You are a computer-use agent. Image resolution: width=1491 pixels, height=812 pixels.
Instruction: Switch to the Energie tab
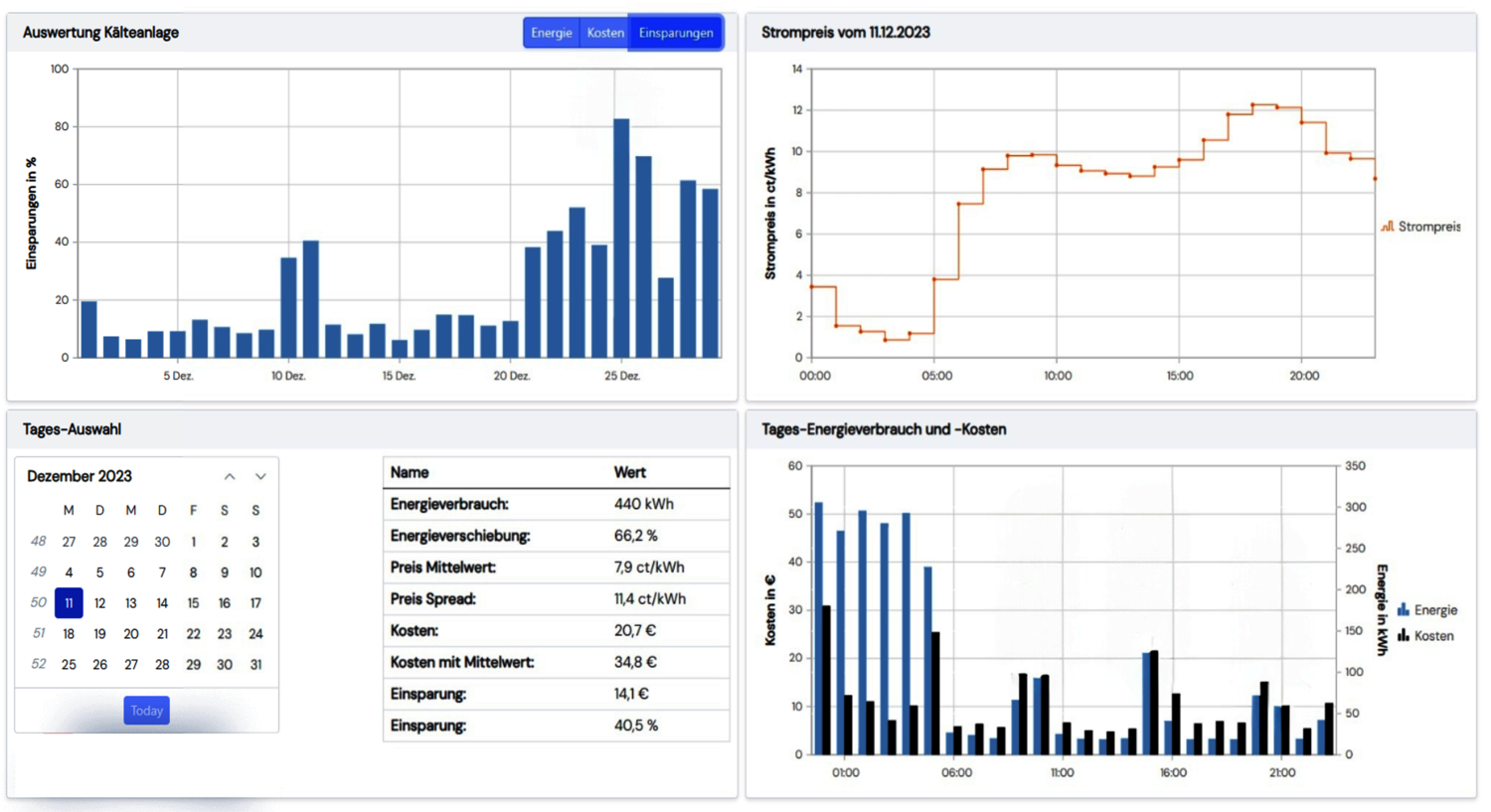[x=551, y=33]
